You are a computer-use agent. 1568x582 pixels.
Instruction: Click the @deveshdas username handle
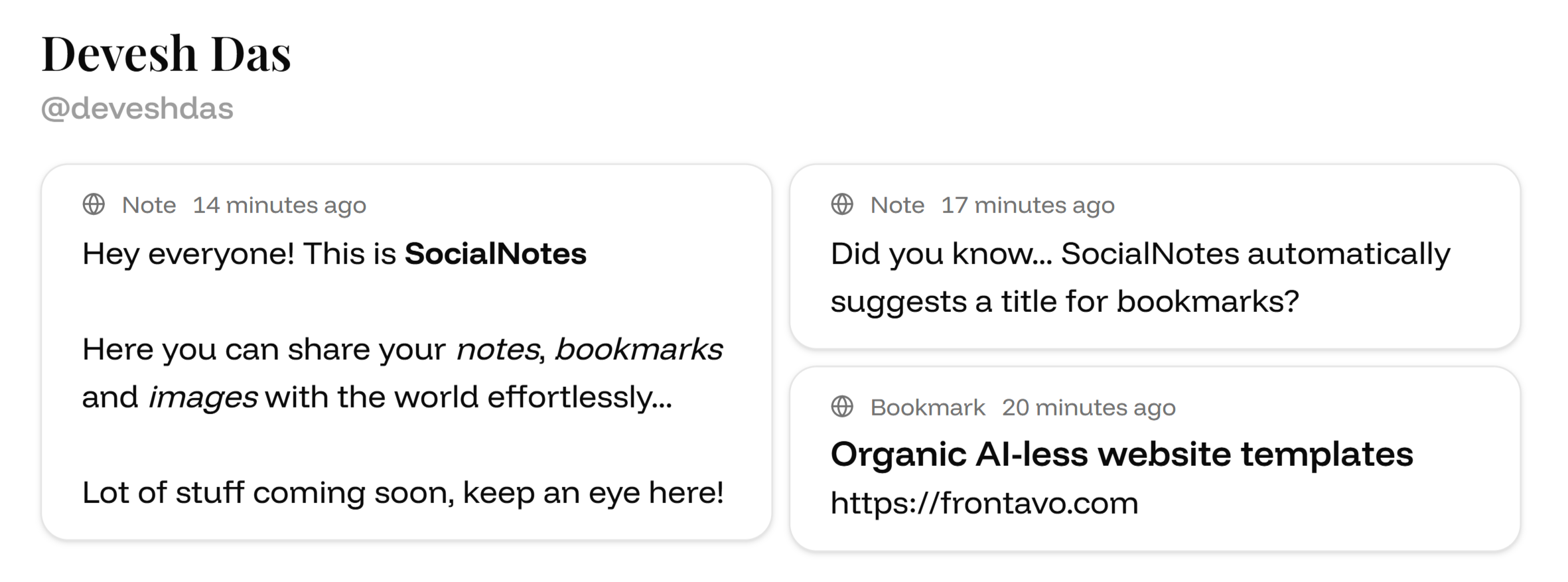click(x=137, y=108)
